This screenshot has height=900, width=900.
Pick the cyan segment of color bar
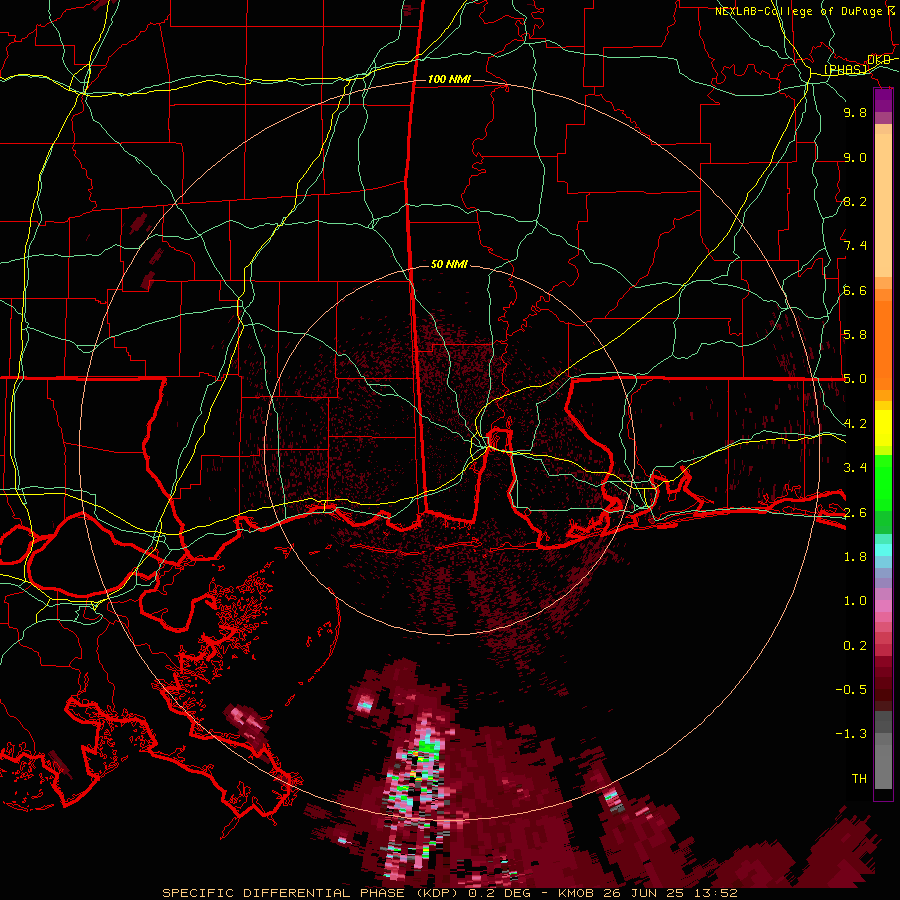883,550
